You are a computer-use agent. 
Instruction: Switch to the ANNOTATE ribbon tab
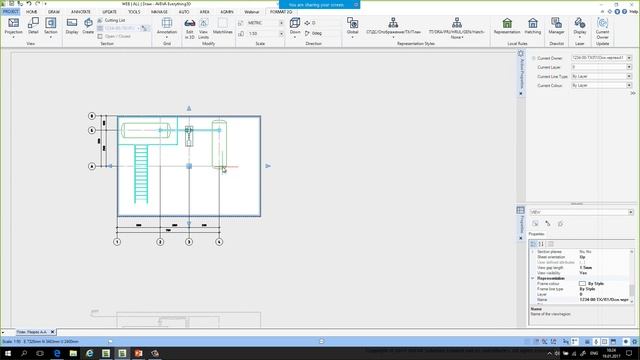click(x=81, y=12)
